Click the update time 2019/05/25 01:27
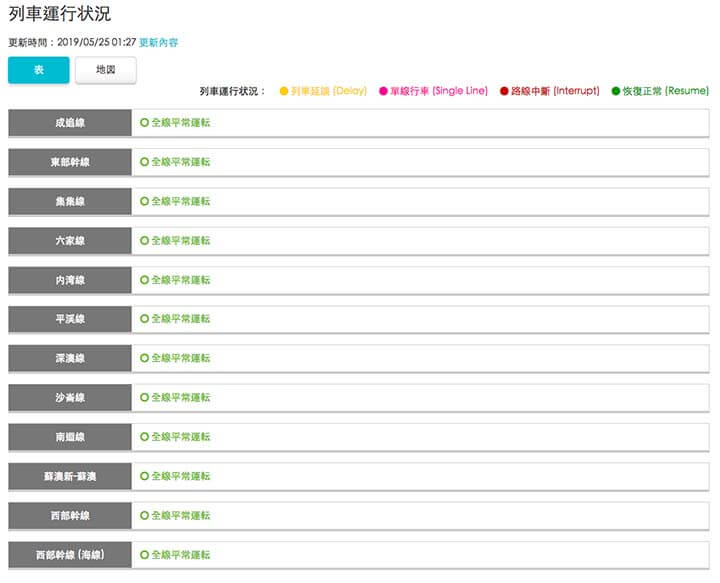Image resolution: width=720 pixels, height=583 pixels. tap(96, 42)
